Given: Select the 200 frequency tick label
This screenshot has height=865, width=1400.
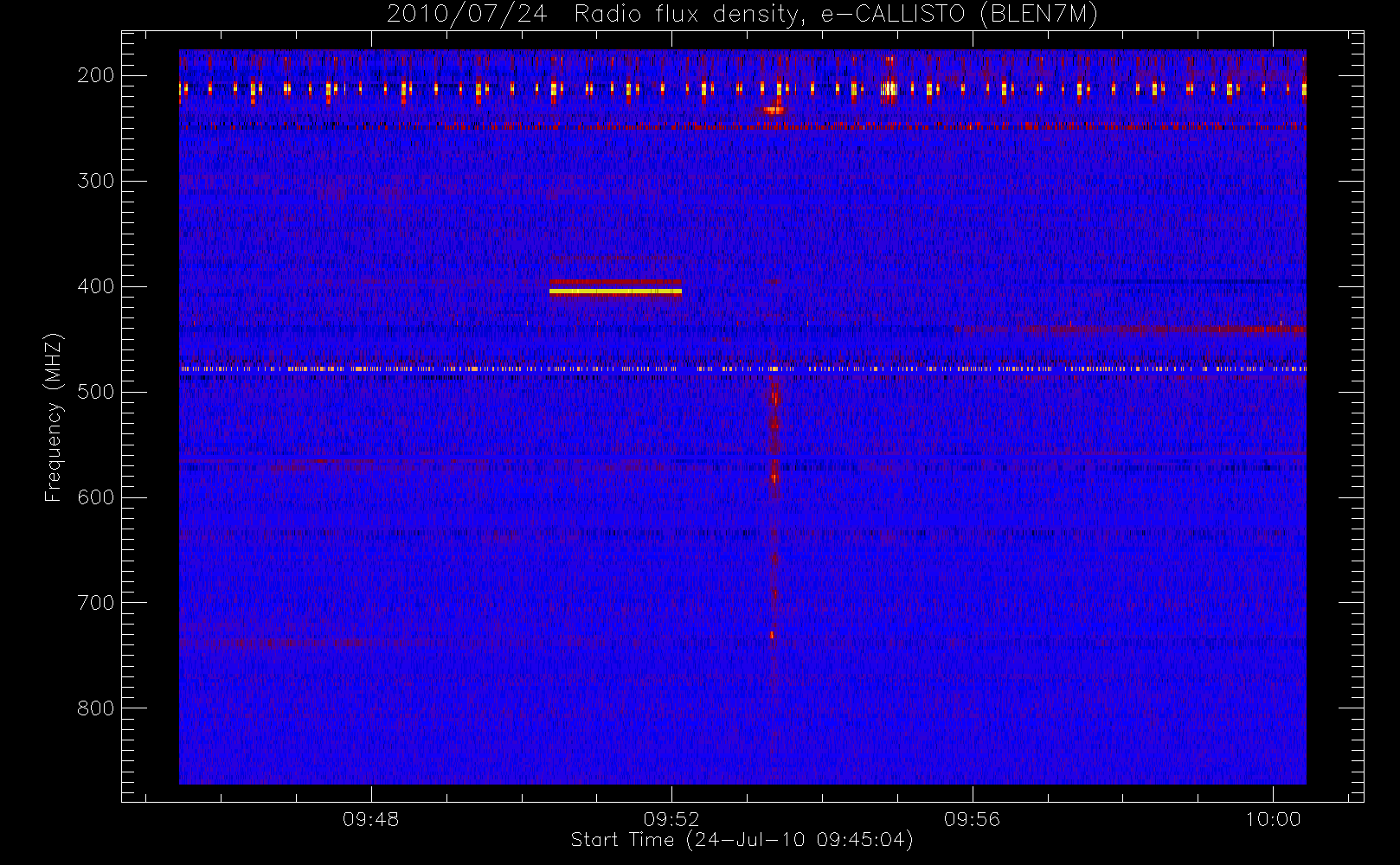Looking at the screenshot, I should [x=95, y=75].
